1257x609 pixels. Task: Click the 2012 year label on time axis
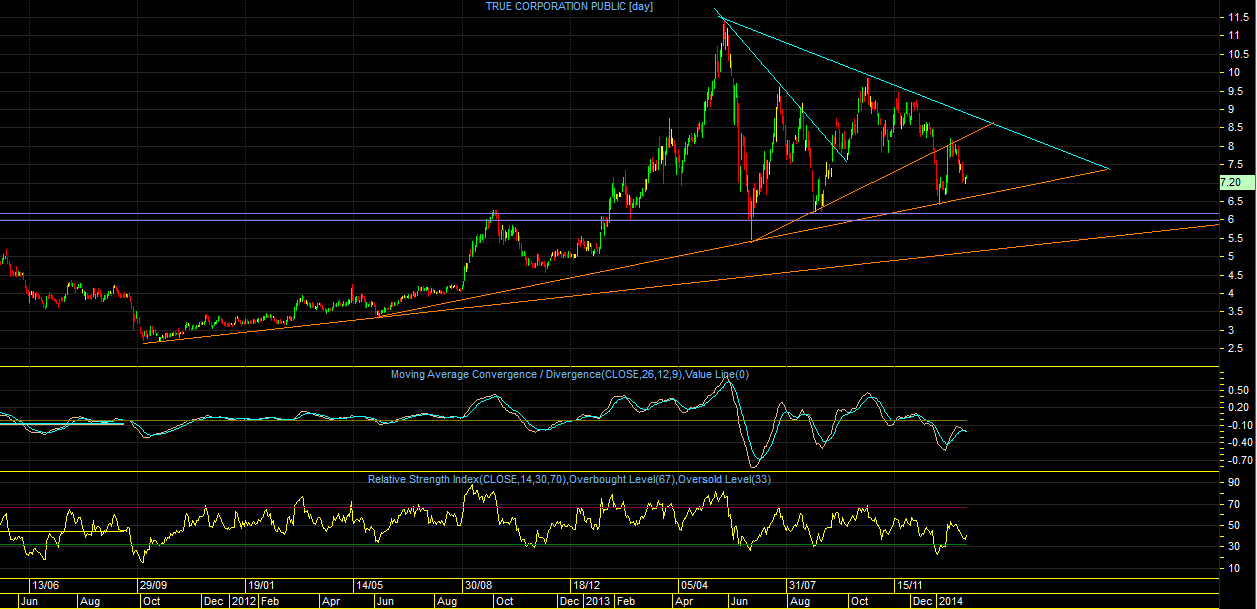pos(245,602)
